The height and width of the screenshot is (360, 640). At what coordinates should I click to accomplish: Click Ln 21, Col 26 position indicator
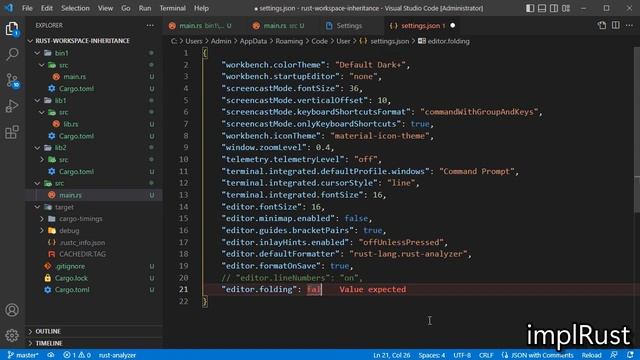pos(391,355)
